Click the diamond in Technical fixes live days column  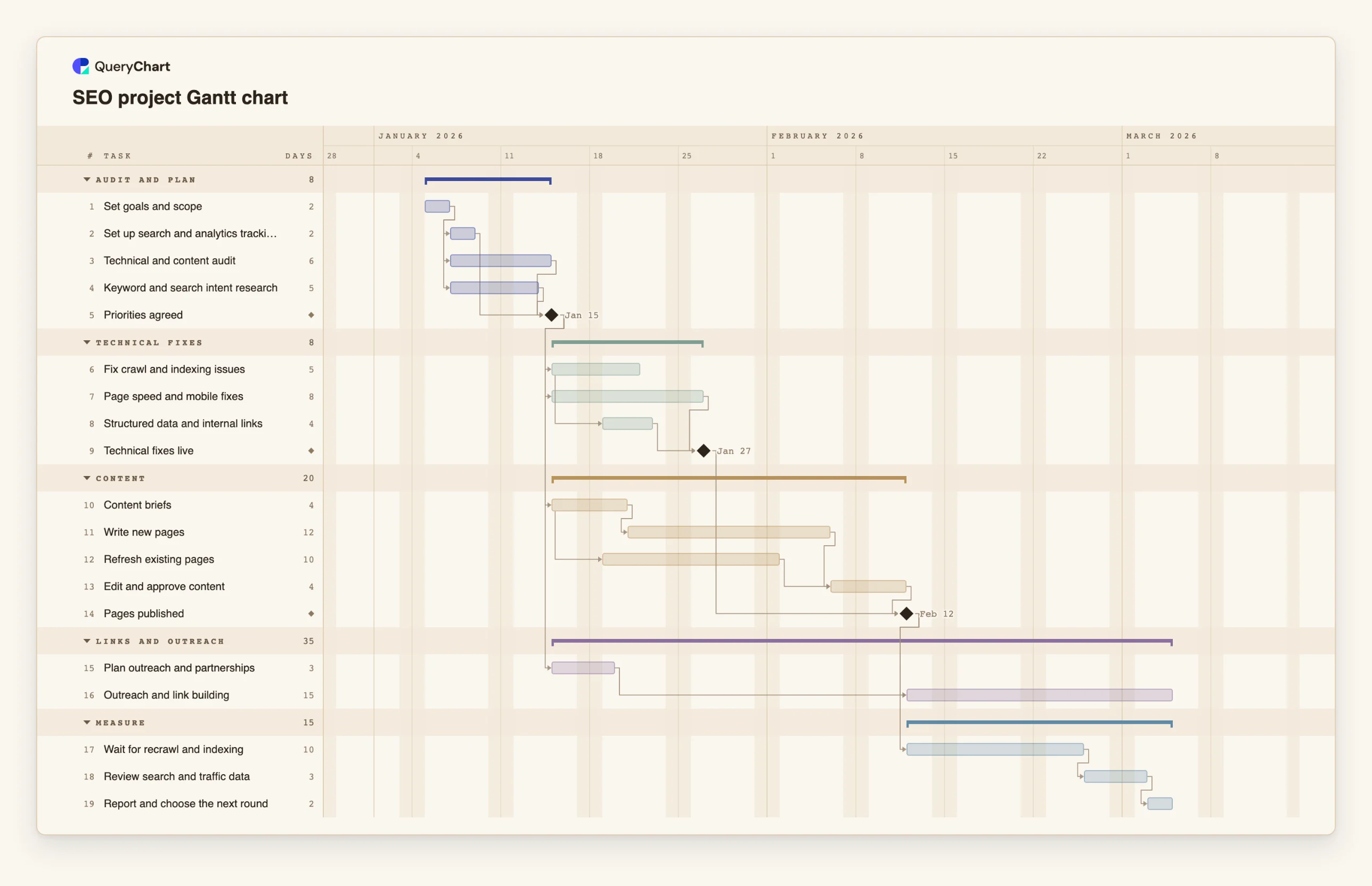click(312, 451)
